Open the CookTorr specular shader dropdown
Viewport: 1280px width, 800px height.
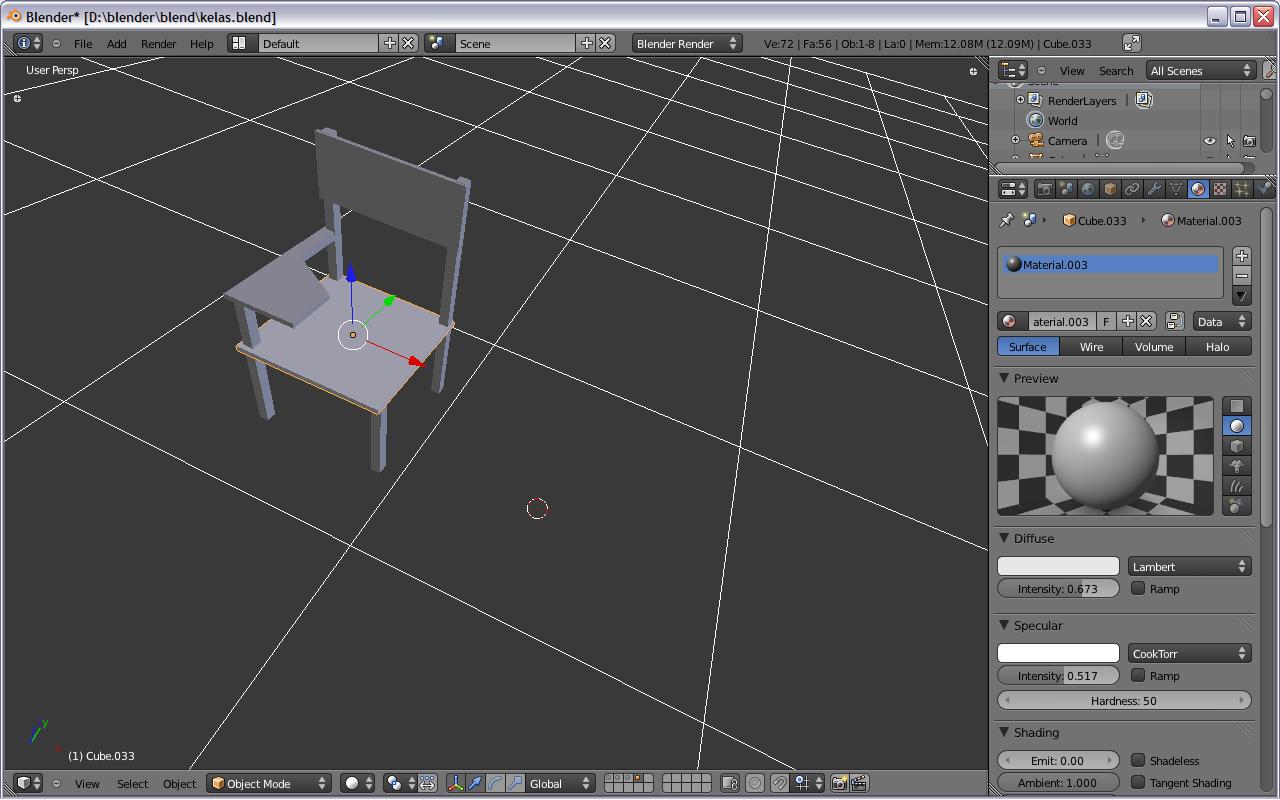pos(1190,653)
